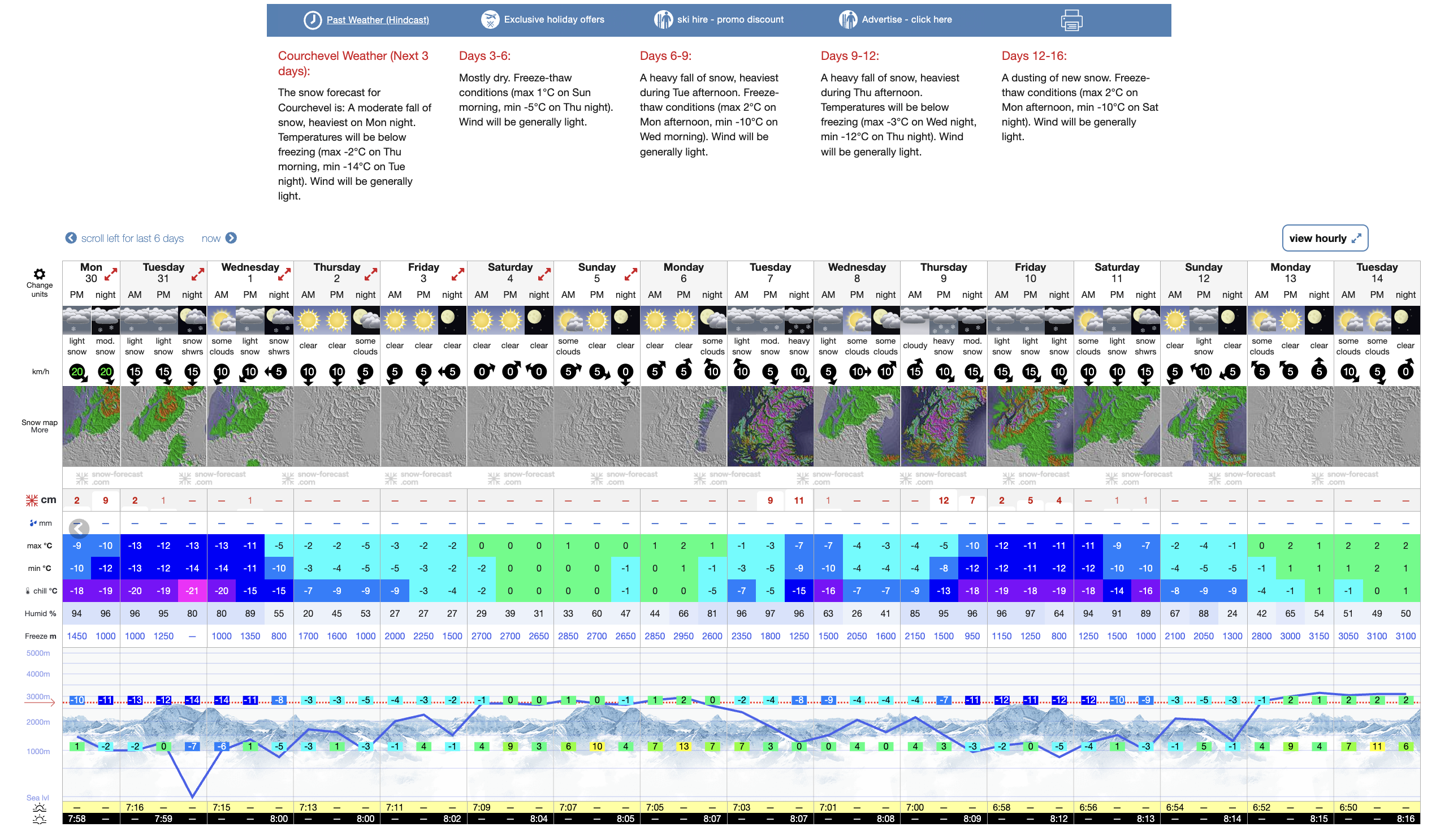Open Exclusive holiday offers menu item
Viewport: 1436px width, 840px height.
(x=553, y=20)
